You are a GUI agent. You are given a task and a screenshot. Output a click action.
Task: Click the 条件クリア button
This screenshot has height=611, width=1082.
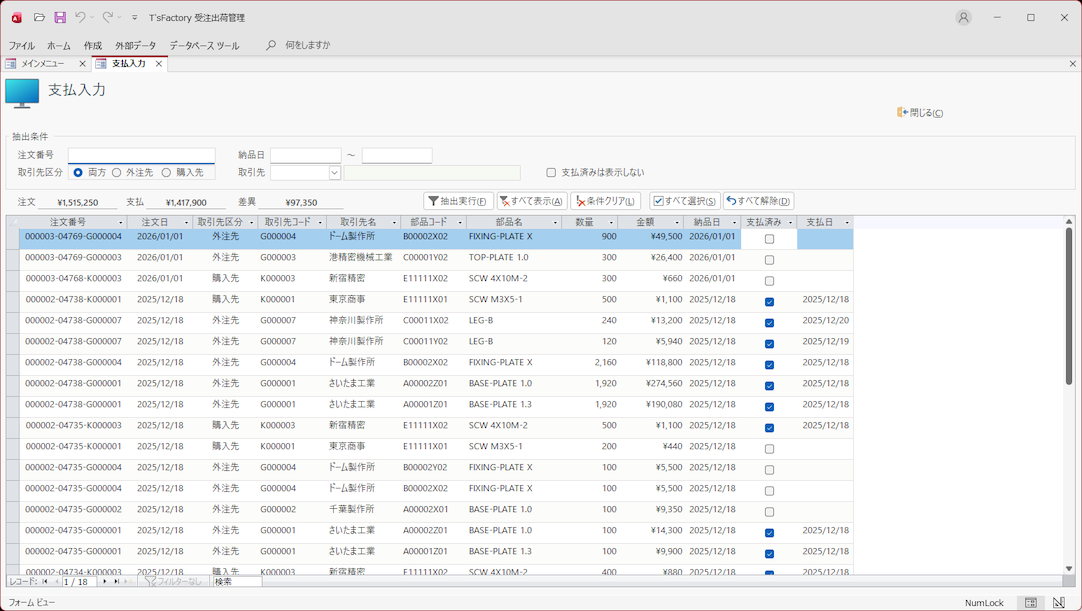click(x=605, y=201)
